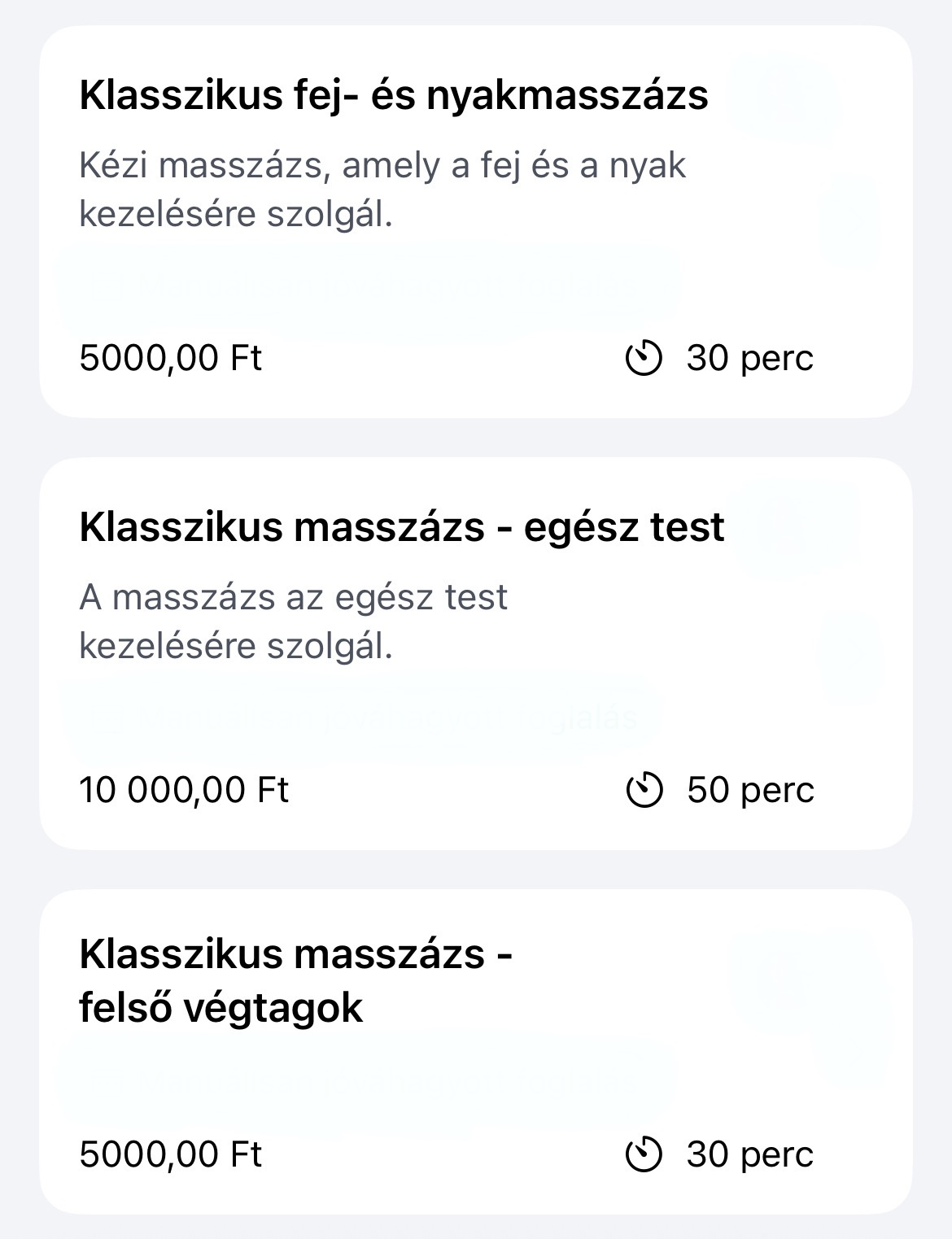
Task: Open Klasszikus masszázs - felső végtagok title
Action: [x=296, y=980]
